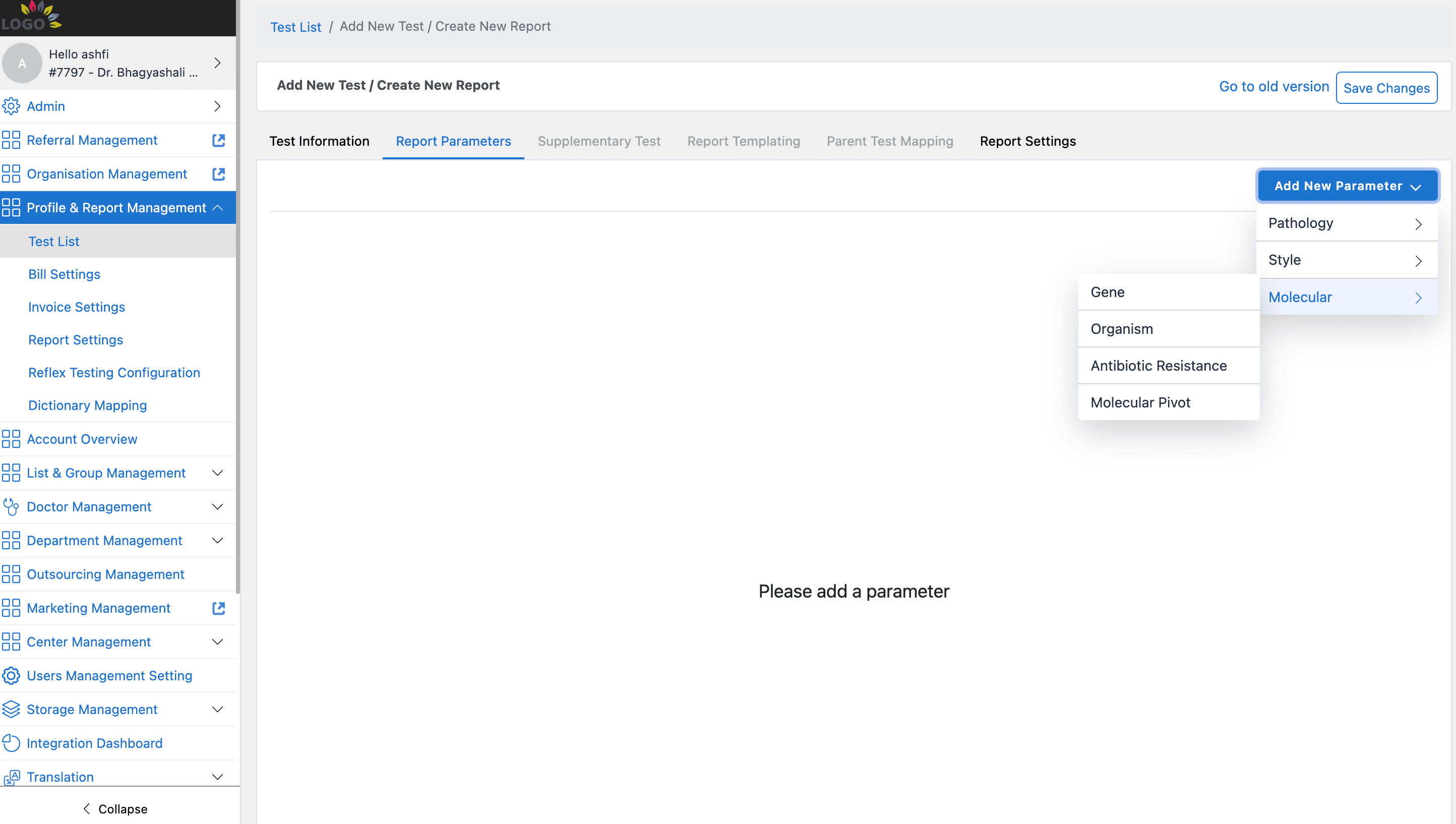
Task: Open Referral Management external link icon
Action: pyautogui.click(x=218, y=140)
